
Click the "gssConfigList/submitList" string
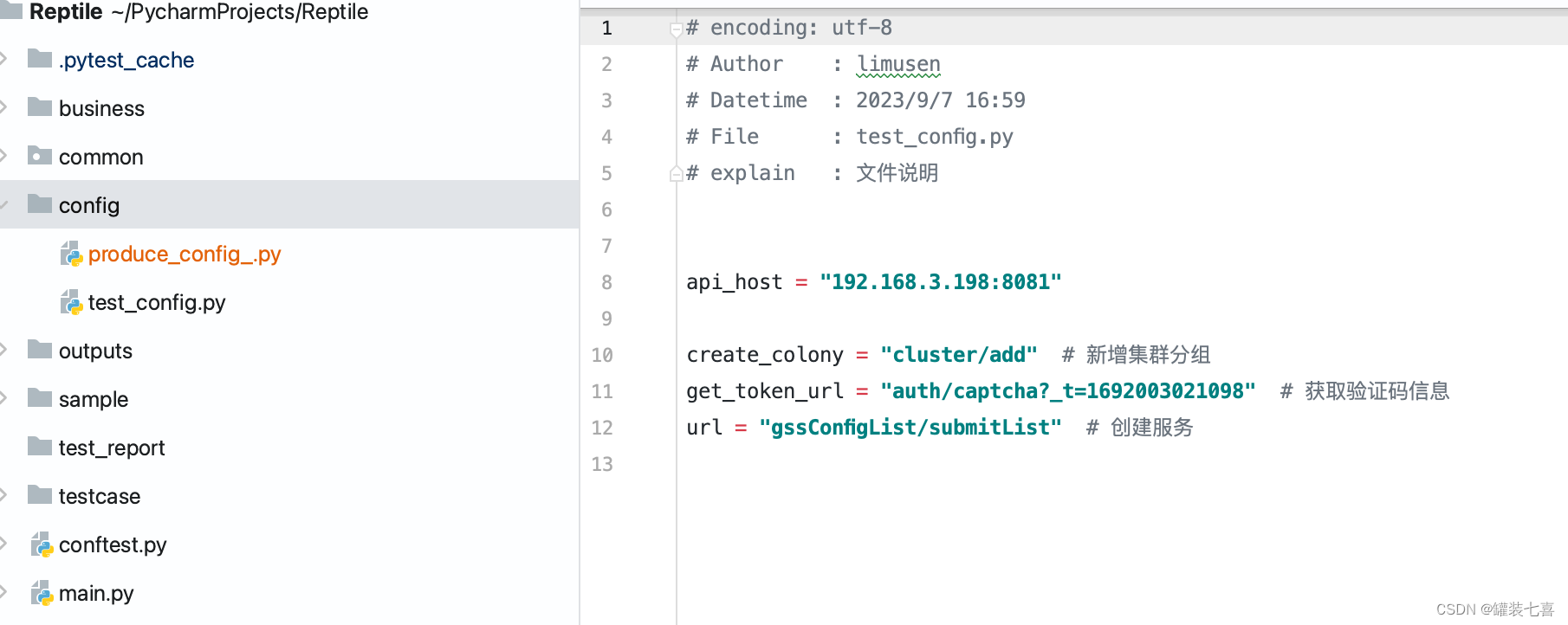pos(910,428)
